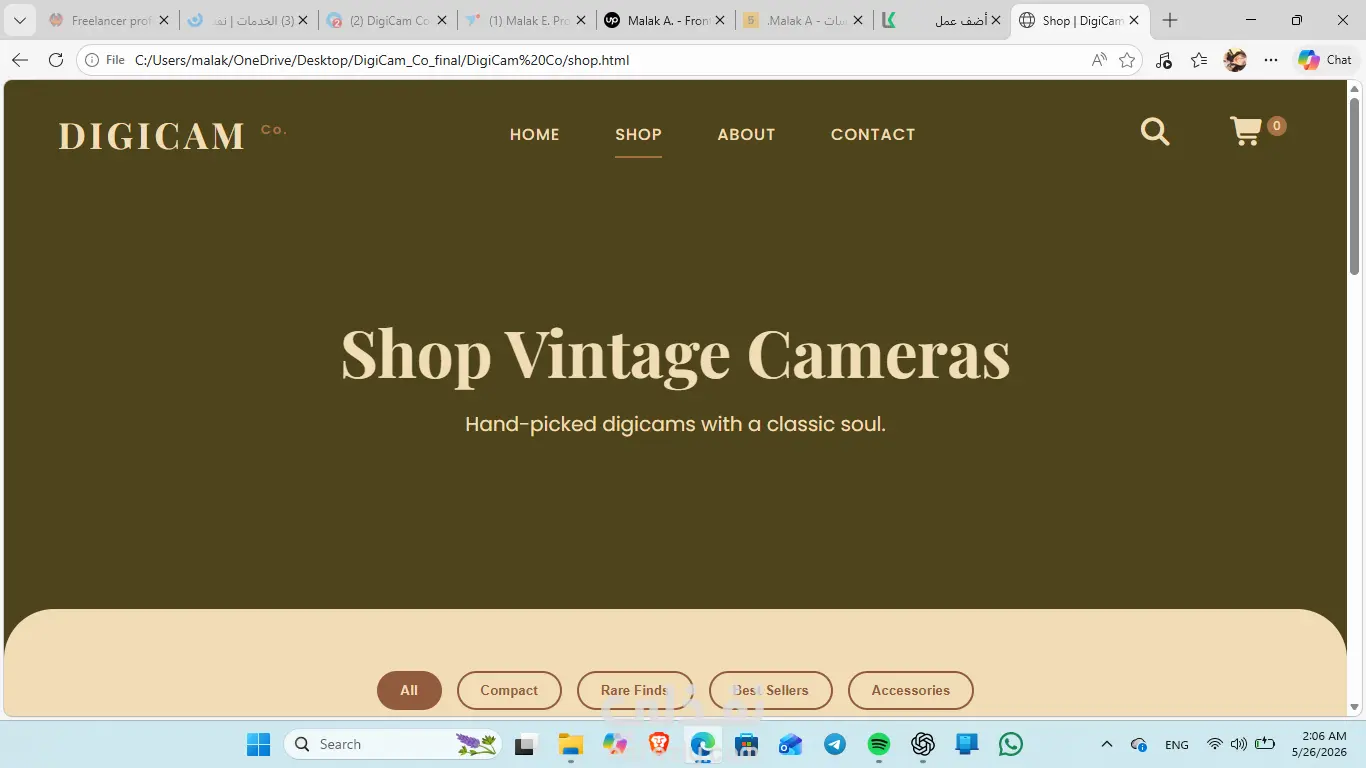1366x768 pixels.
Task: Open a new browser tab
Action: (x=1170, y=20)
